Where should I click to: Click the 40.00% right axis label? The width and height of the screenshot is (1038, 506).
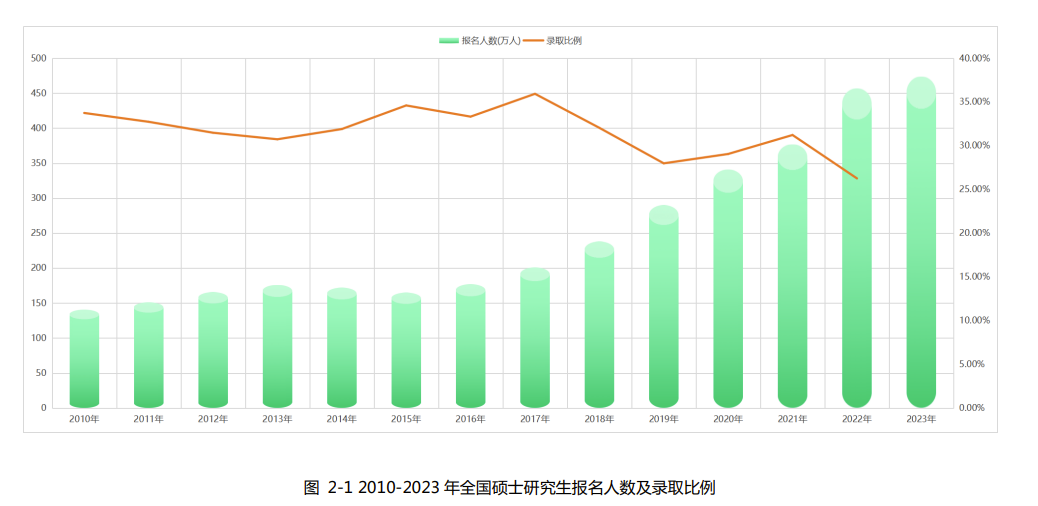pyautogui.click(x=973, y=59)
